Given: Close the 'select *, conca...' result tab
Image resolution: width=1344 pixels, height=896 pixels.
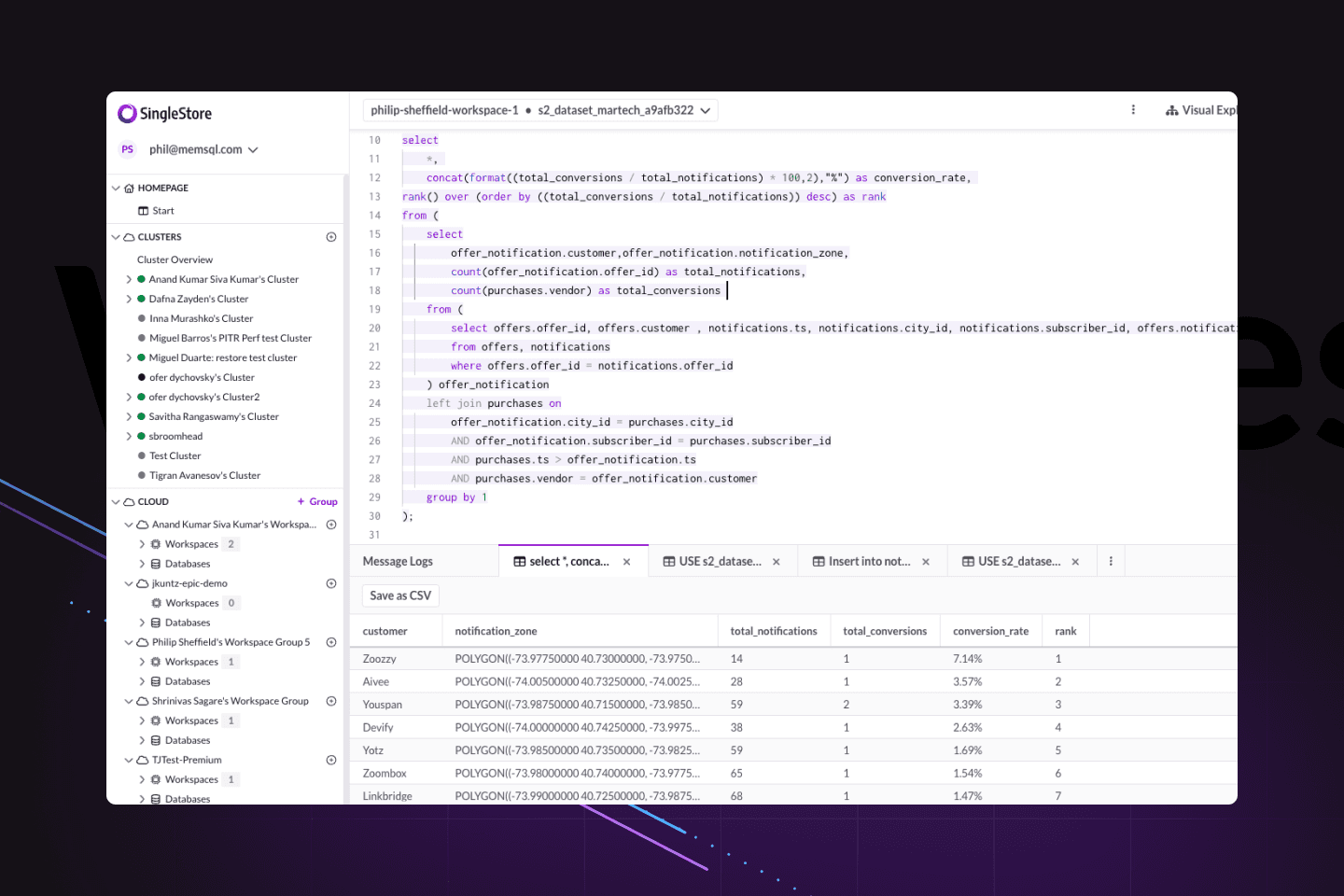Looking at the screenshot, I should [x=627, y=562].
